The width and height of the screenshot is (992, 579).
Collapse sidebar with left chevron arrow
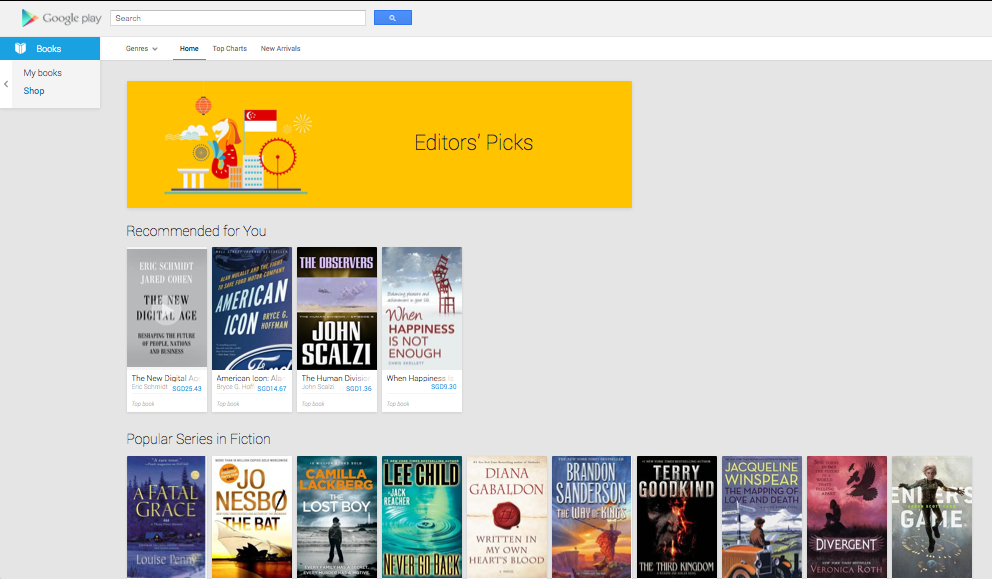click(x=6, y=84)
